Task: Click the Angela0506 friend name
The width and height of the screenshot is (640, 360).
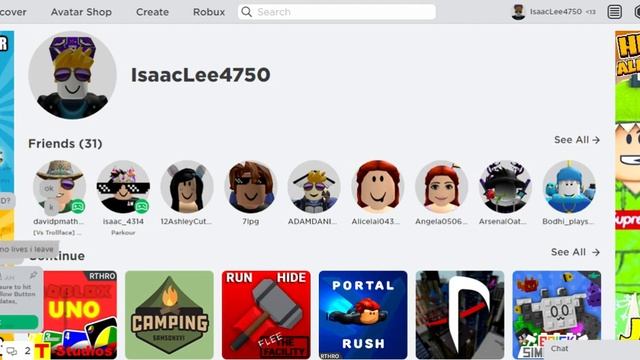Action: tap(441, 221)
